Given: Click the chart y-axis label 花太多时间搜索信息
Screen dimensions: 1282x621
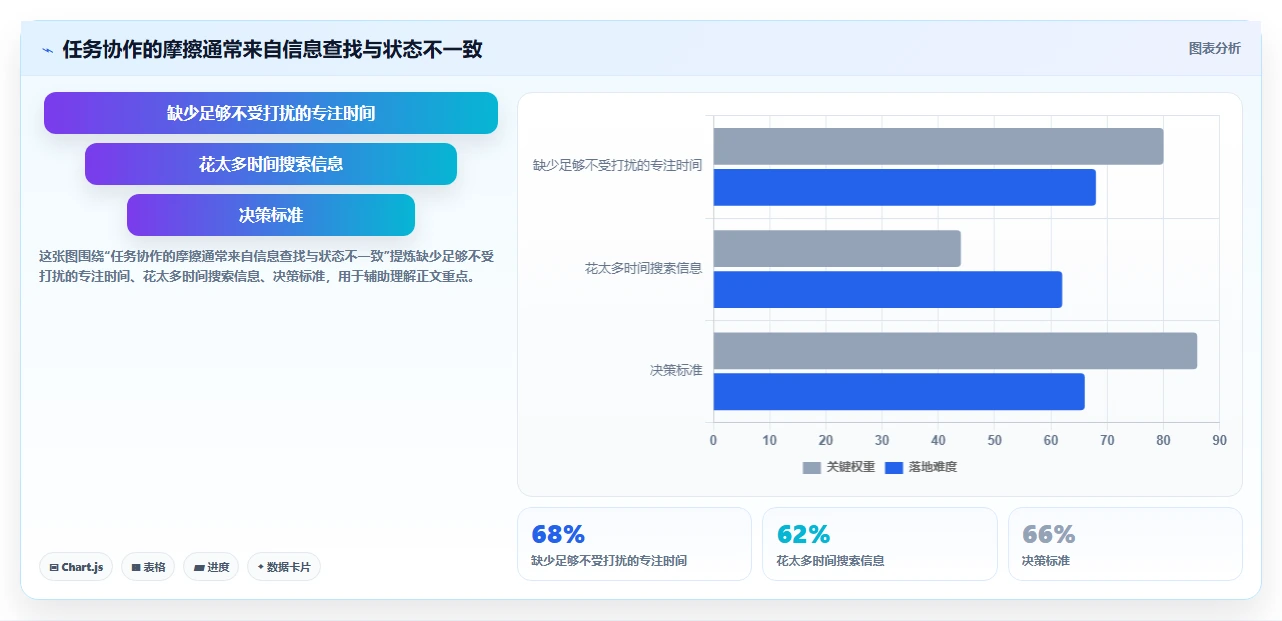Looking at the screenshot, I should click(644, 268).
